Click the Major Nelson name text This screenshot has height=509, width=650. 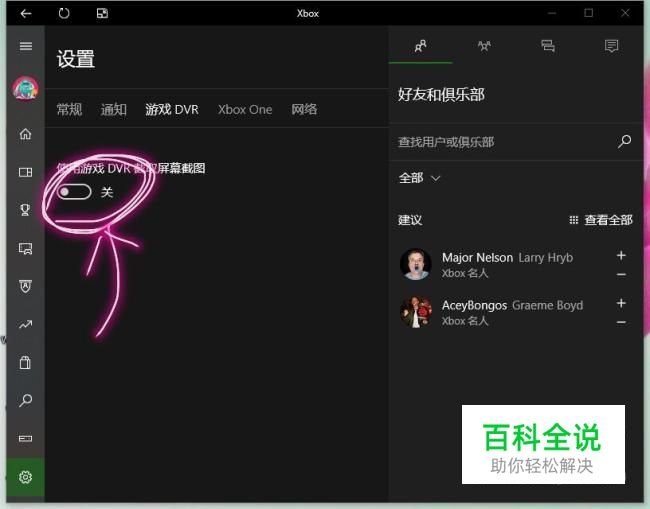pyautogui.click(x=478, y=257)
